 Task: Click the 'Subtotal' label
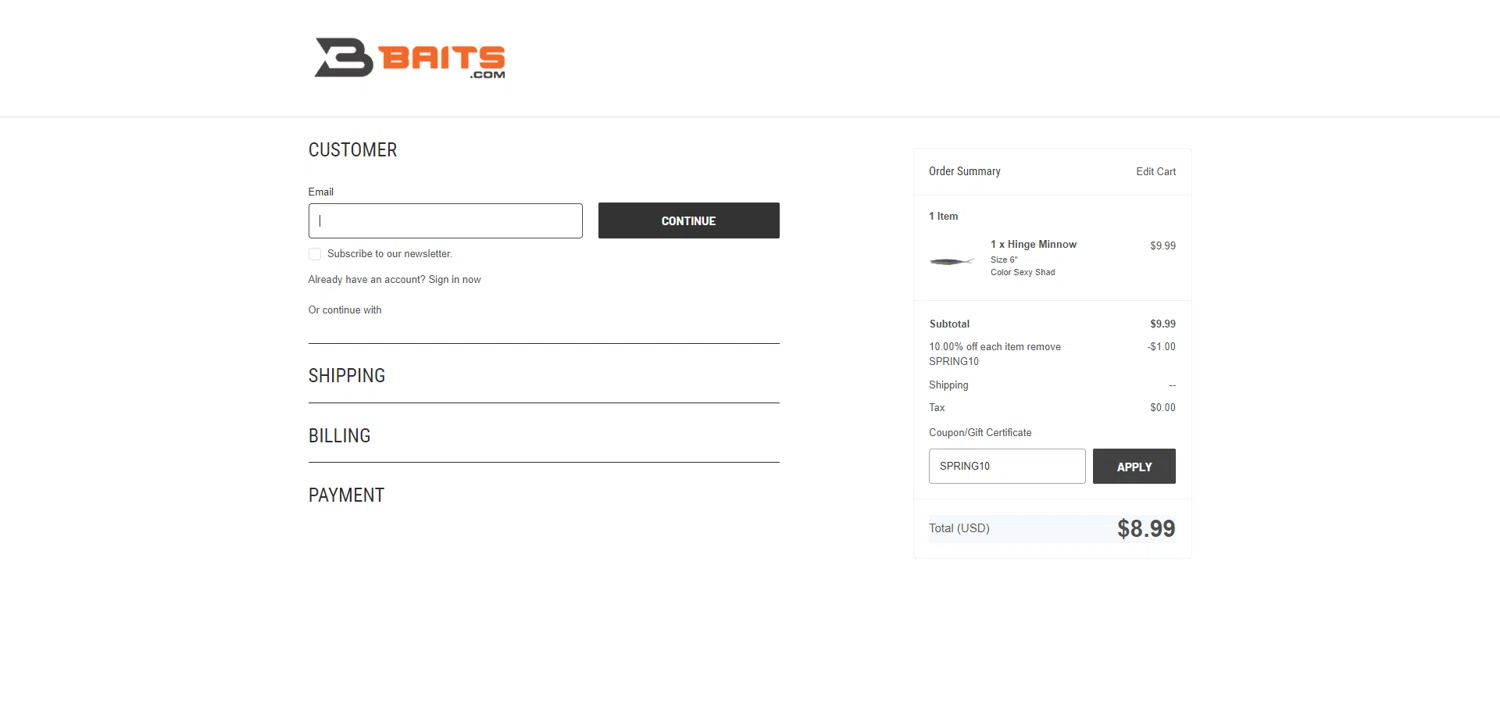(949, 324)
